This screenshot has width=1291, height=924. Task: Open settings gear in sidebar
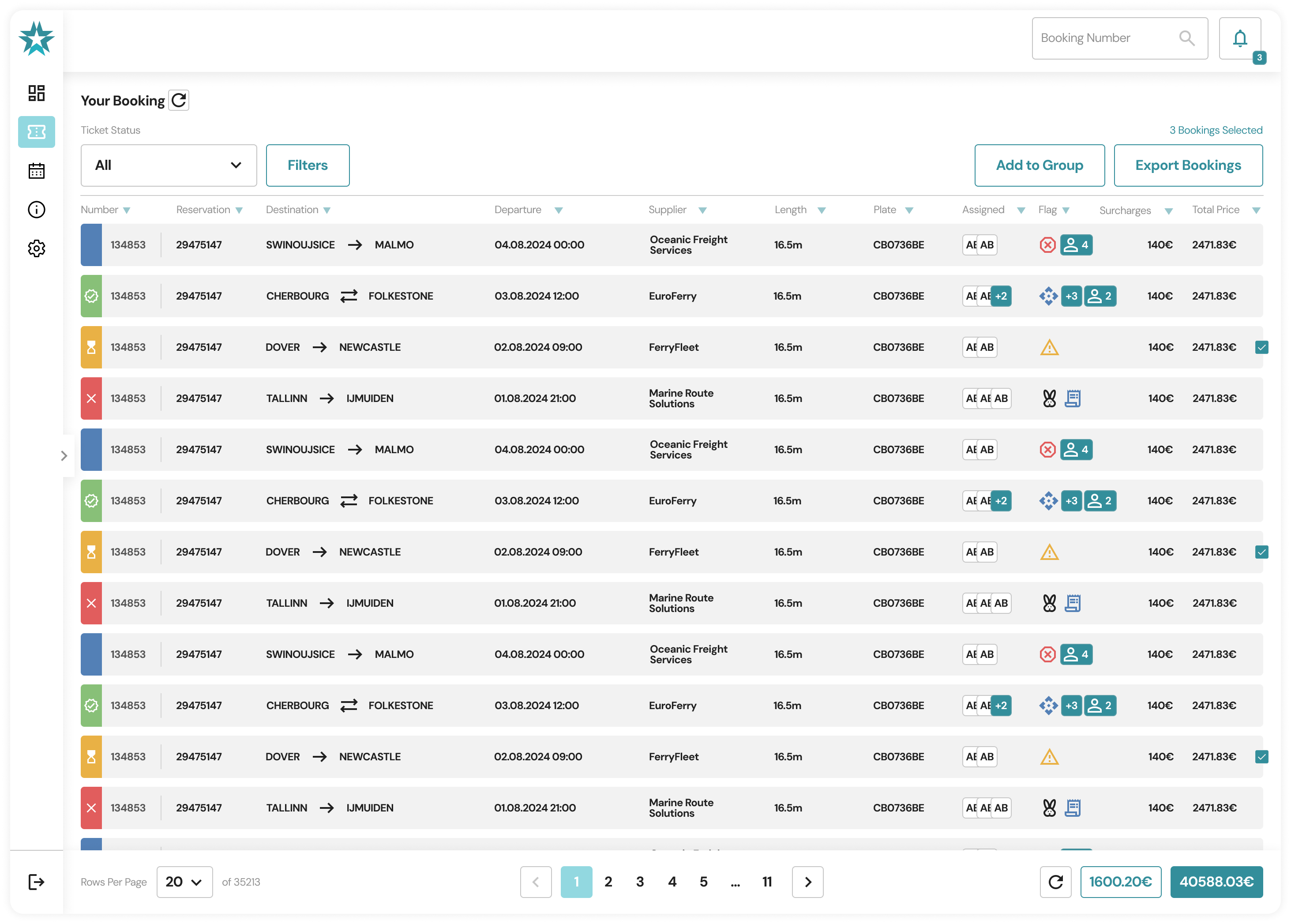[37, 248]
